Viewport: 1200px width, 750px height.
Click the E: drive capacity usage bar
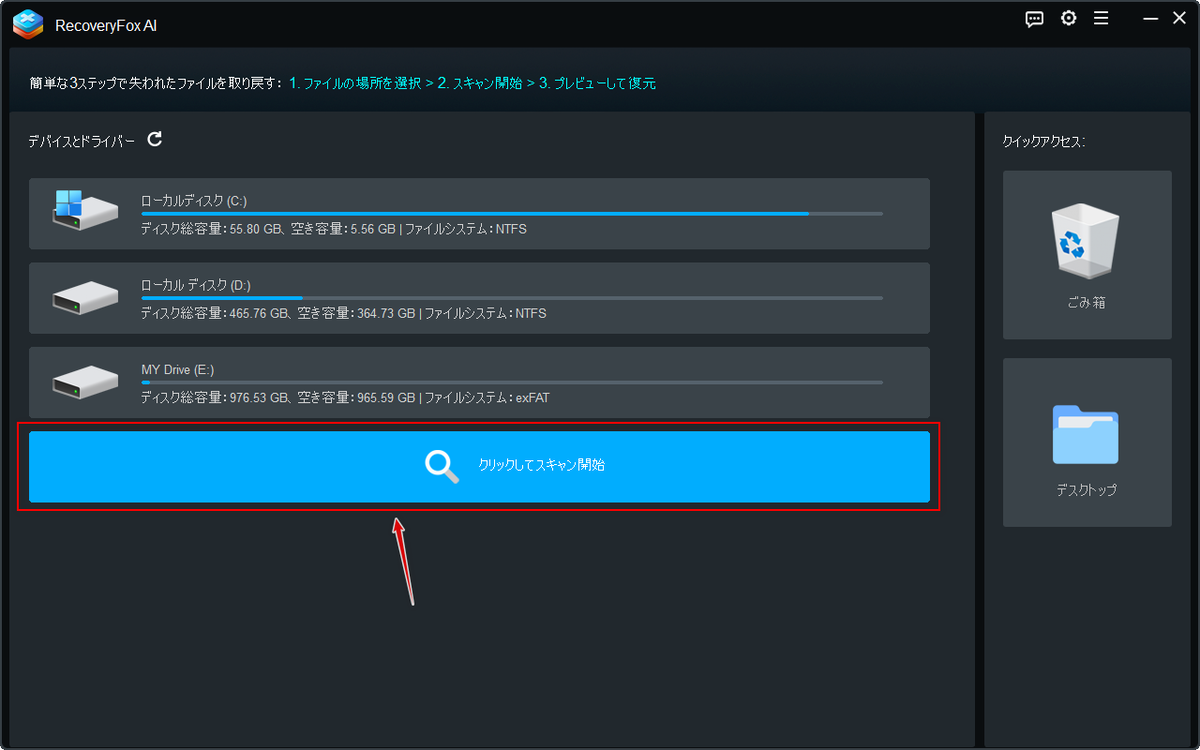(x=510, y=381)
